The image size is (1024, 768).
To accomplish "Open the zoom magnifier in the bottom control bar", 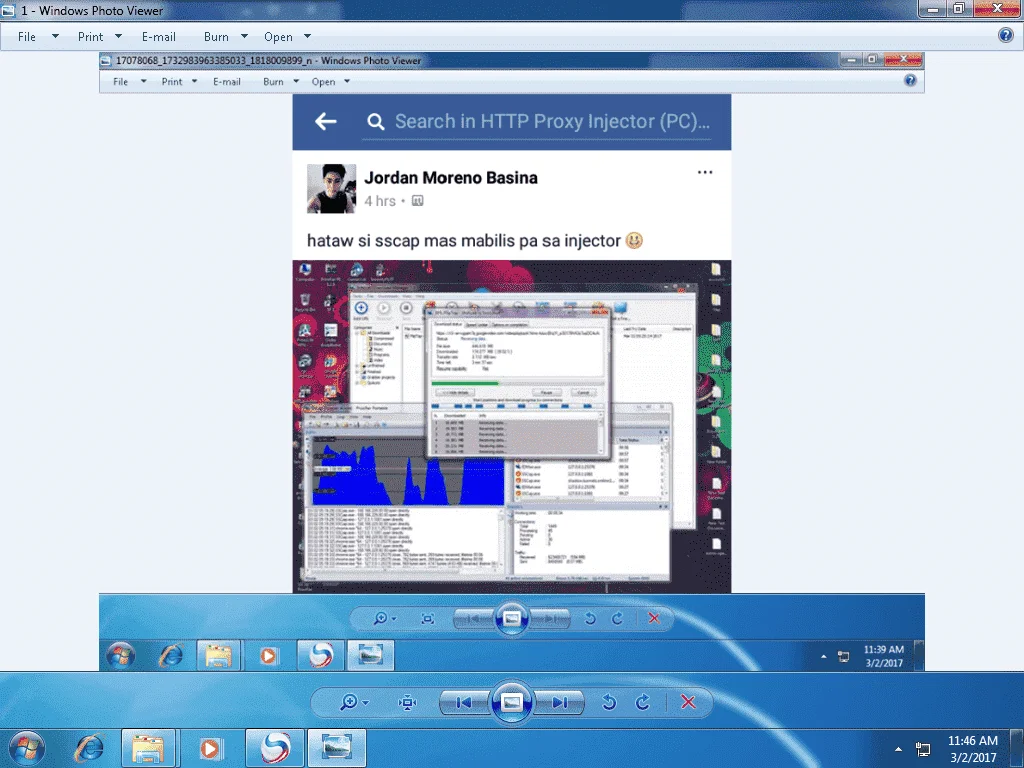I will tap(349, 702).
